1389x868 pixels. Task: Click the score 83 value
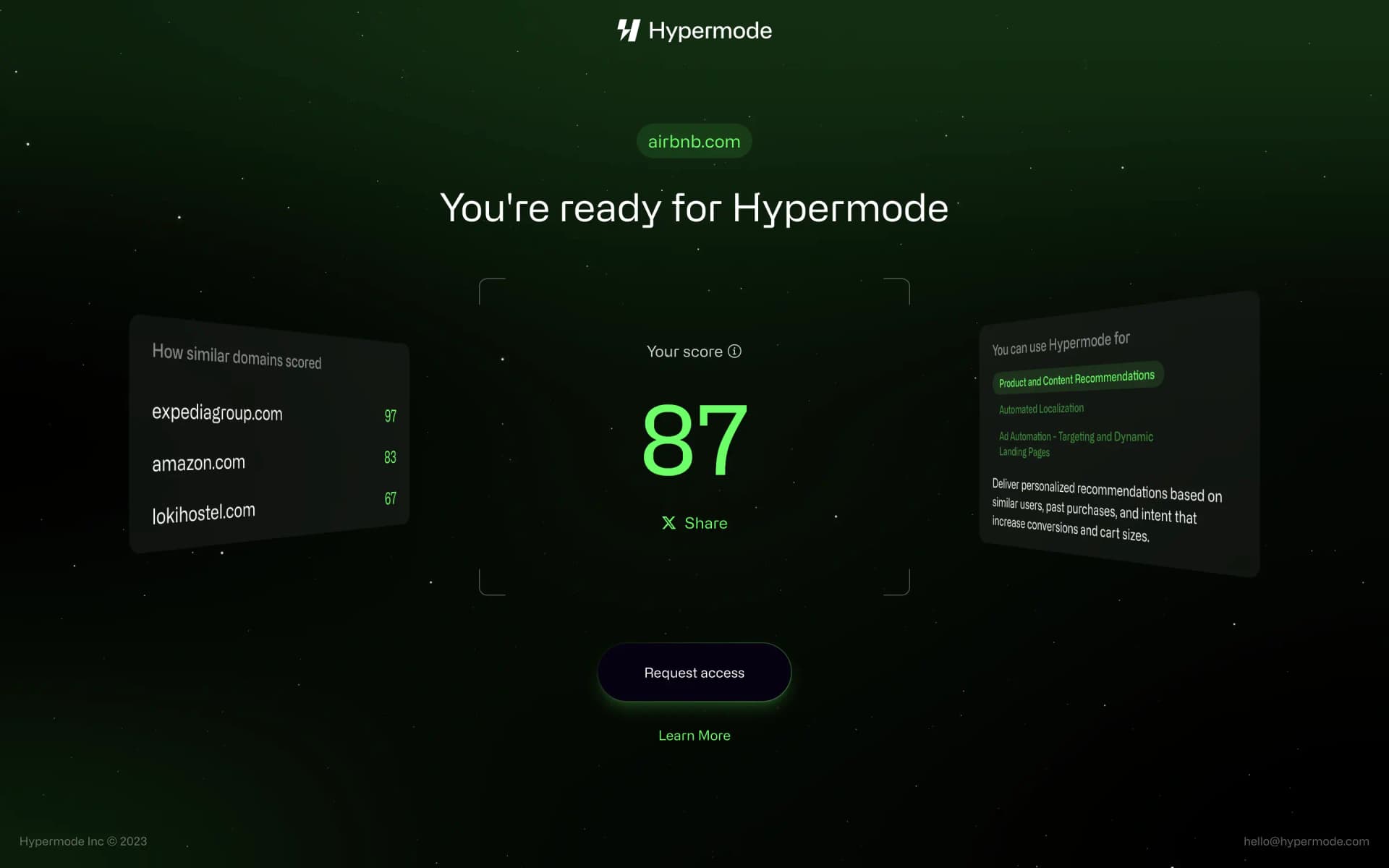pos(390,457)
